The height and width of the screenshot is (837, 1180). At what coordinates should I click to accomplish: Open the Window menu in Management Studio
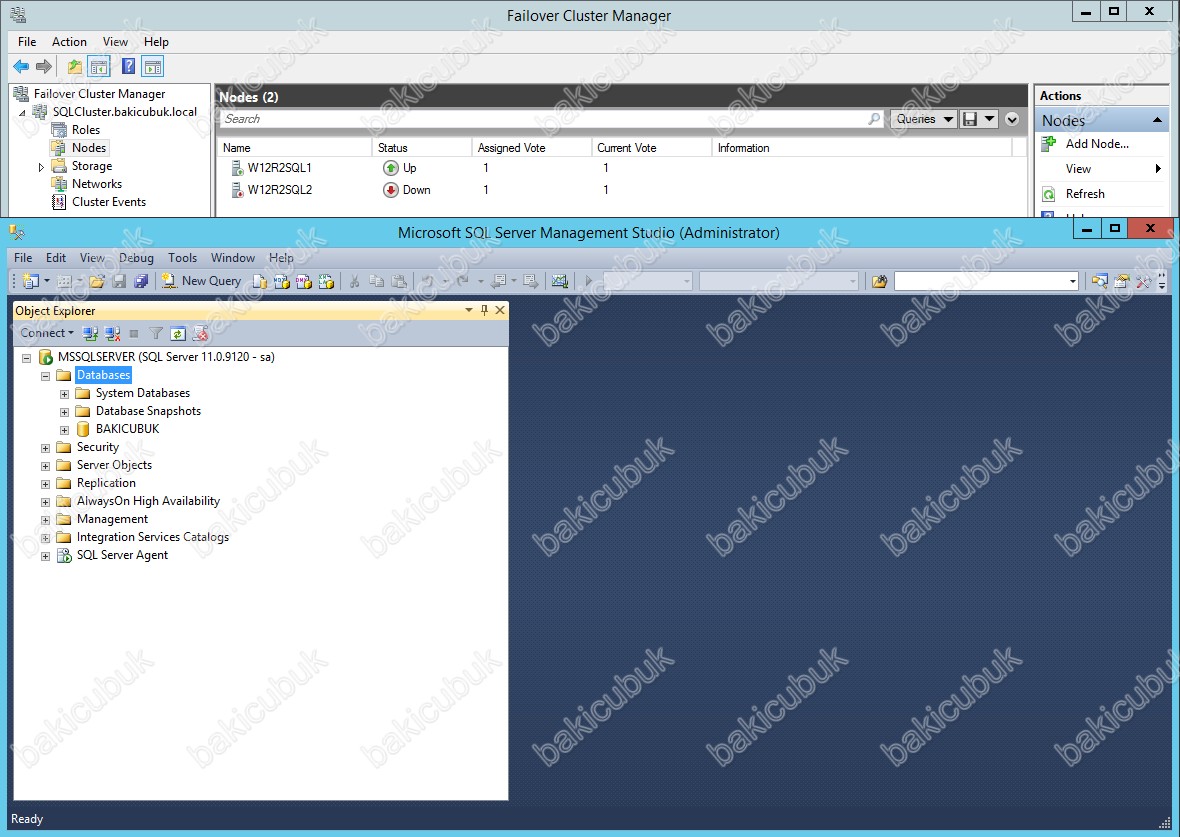(233, 257)
